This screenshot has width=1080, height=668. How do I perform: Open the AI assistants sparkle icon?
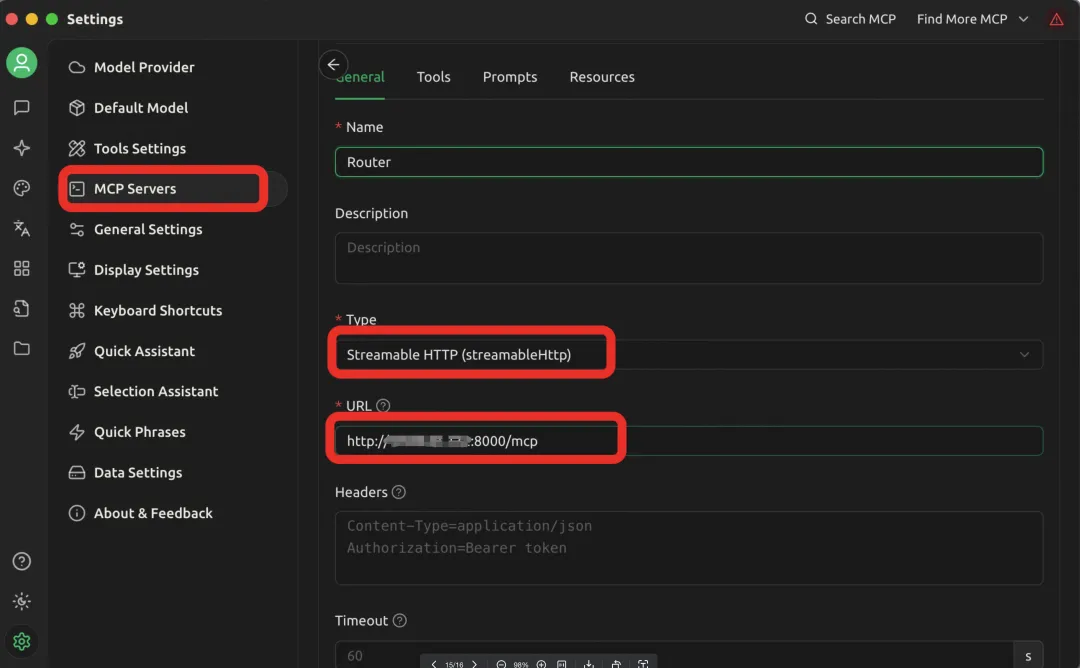(22, 148)
